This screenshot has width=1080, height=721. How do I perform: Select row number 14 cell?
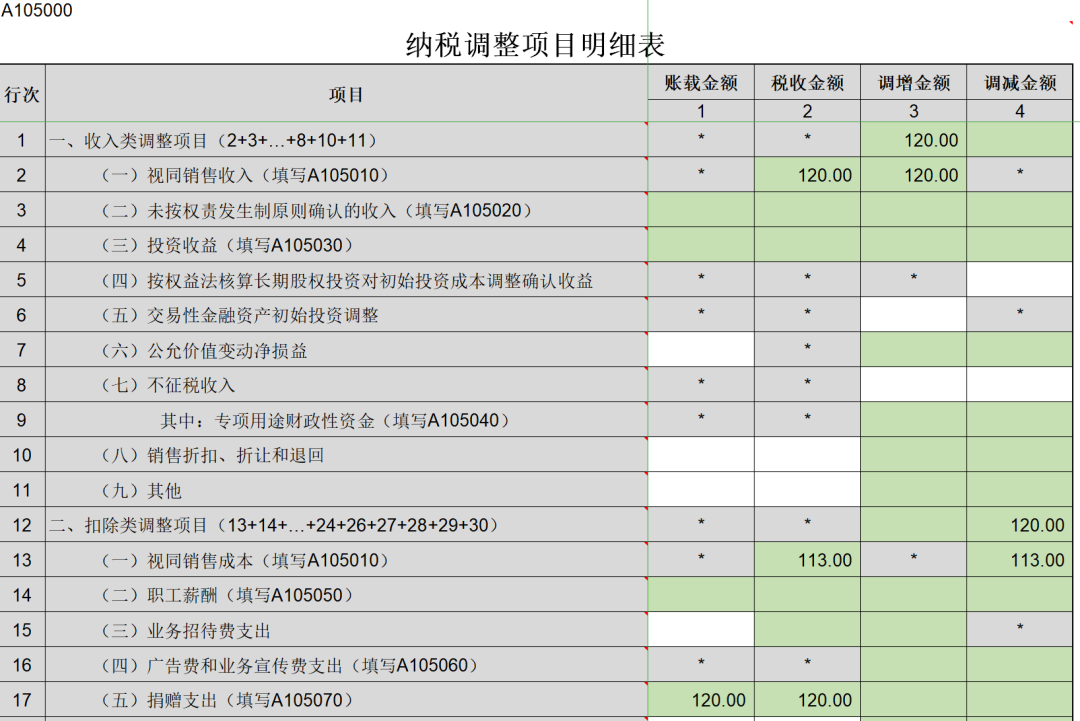tap(22, 595)
